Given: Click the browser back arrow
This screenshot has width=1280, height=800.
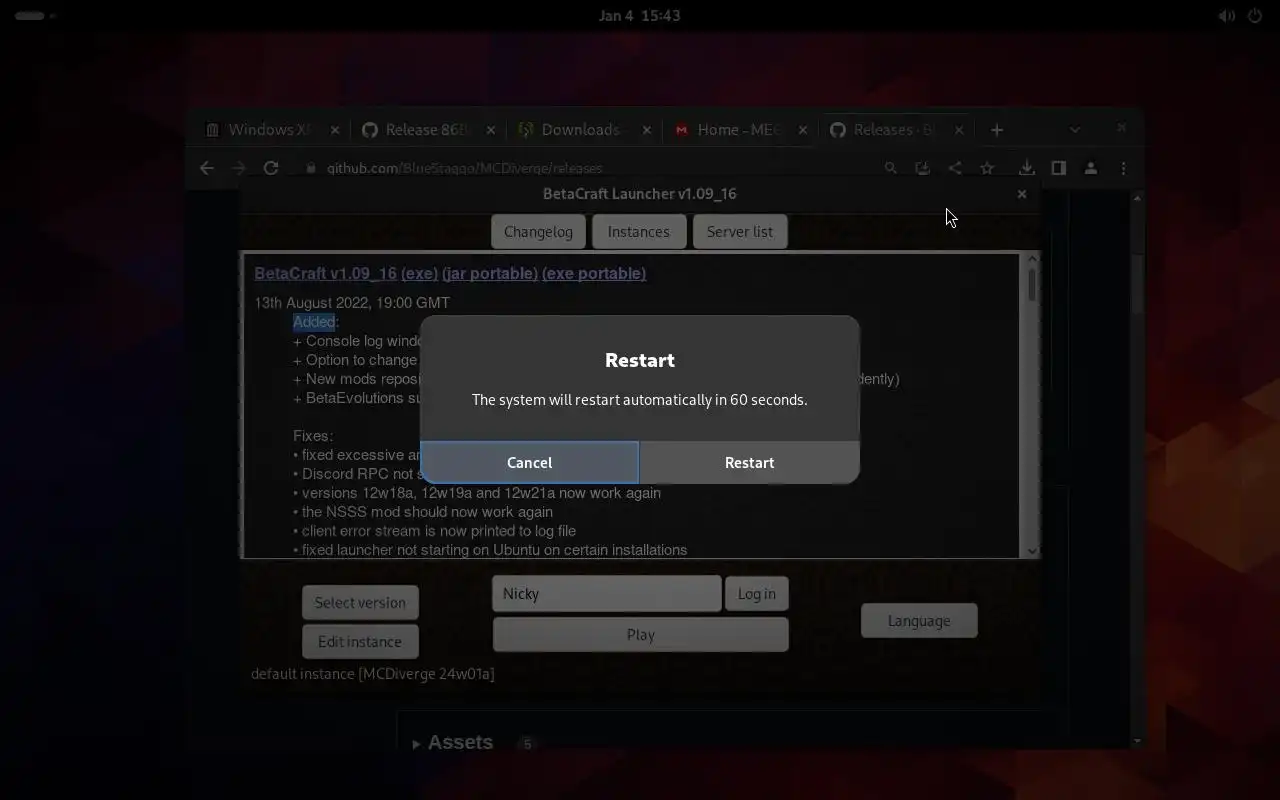Looking at the screenshot, I should pyautogui.click(x=207, y=168).
